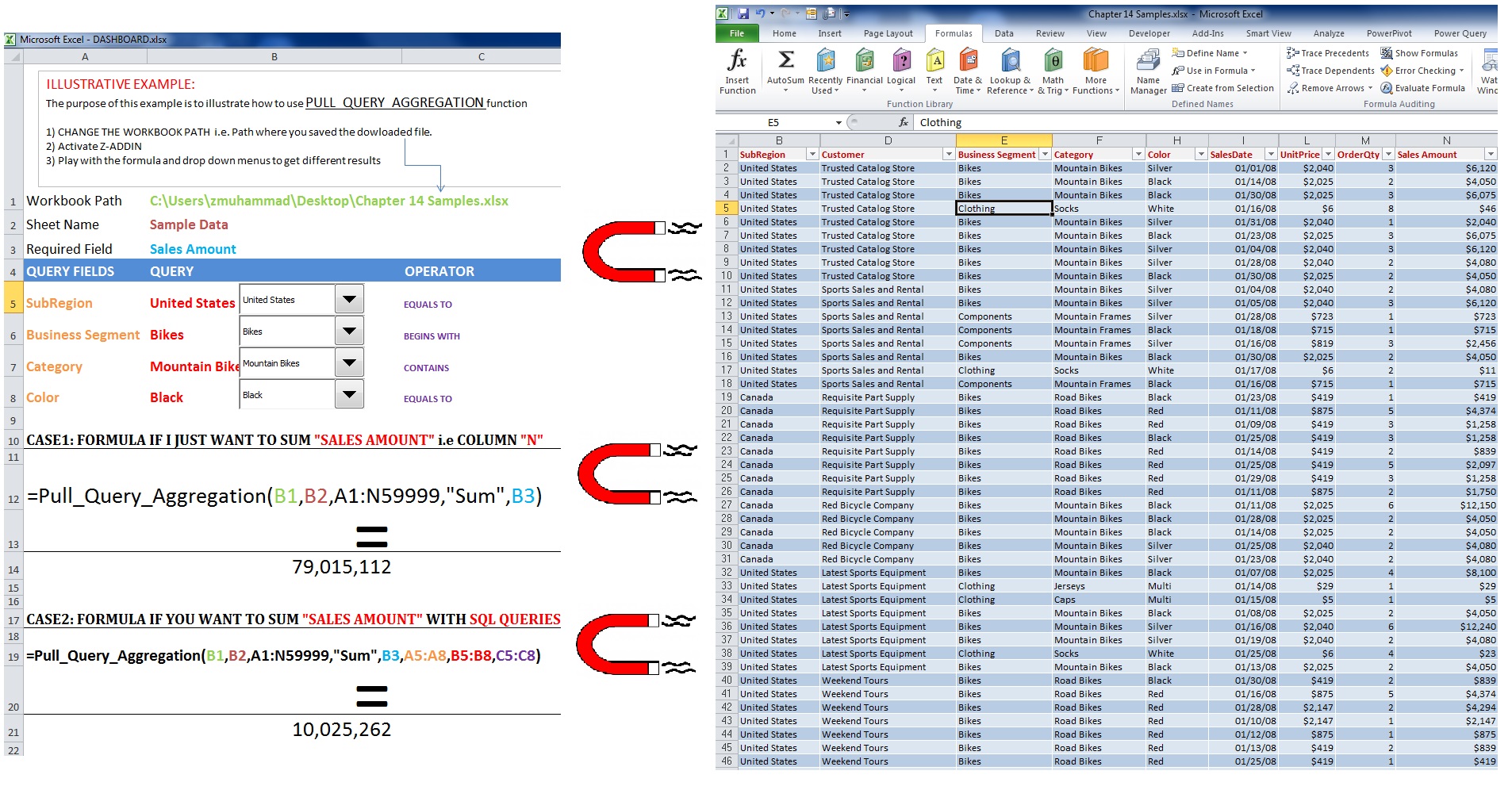Open the Sales Amount filter dropdown
Viewport: 1512px width, 786px height.
point(1491,155)
